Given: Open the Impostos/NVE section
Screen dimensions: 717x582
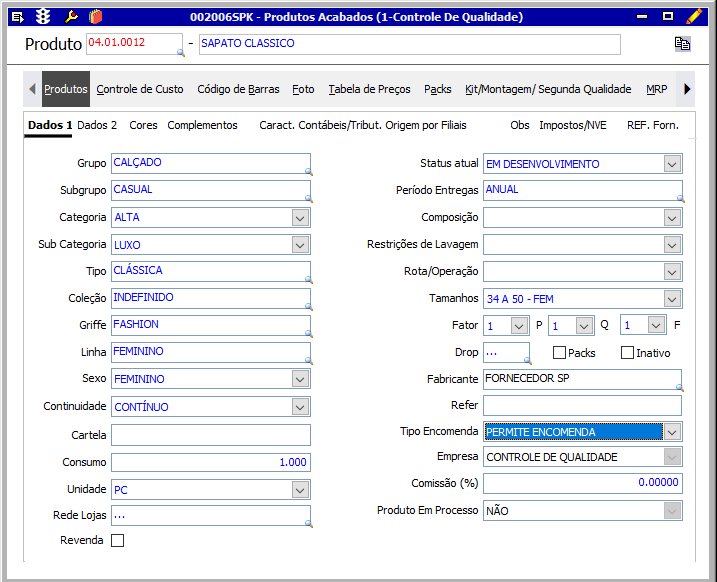Looking at the screenshot, I should coord(572,125).
